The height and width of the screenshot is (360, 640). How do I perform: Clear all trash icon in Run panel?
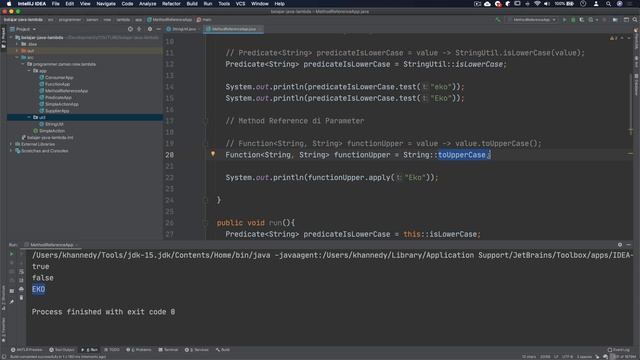point(21,298)
